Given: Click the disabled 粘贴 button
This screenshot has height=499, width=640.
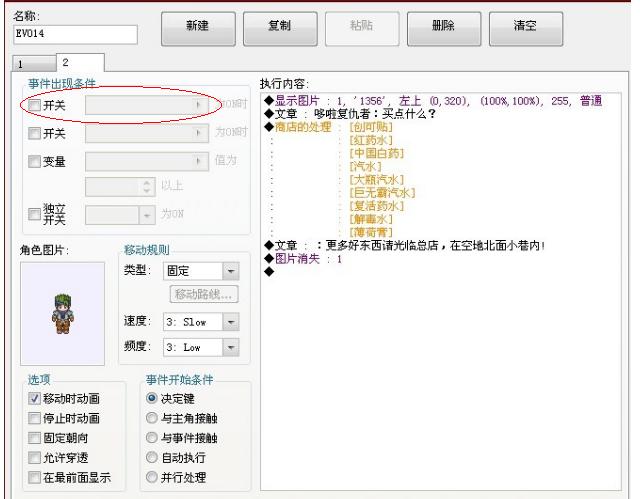Looking at the screenshot, I should [x=362, y=28].
